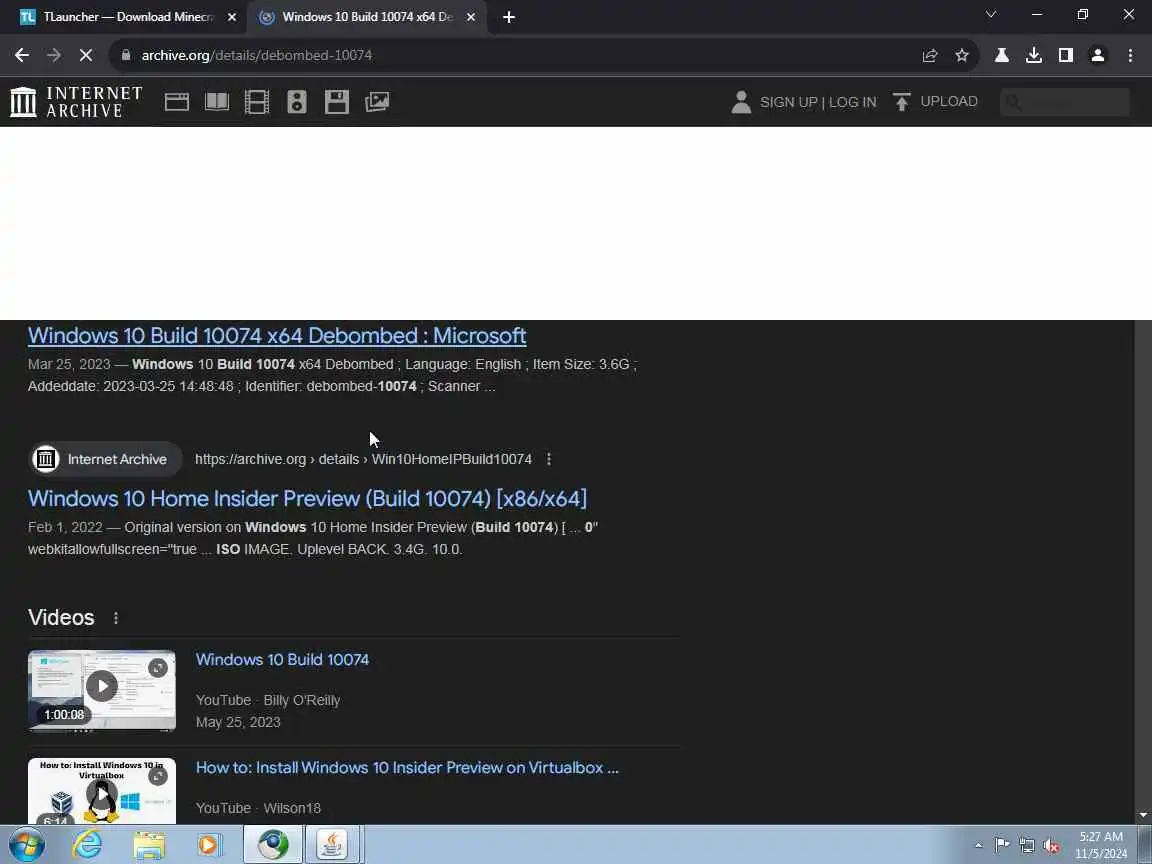Click the Internet Archive upload arrow icon
The image size is (1152, 864).
(x=901, y=101)
